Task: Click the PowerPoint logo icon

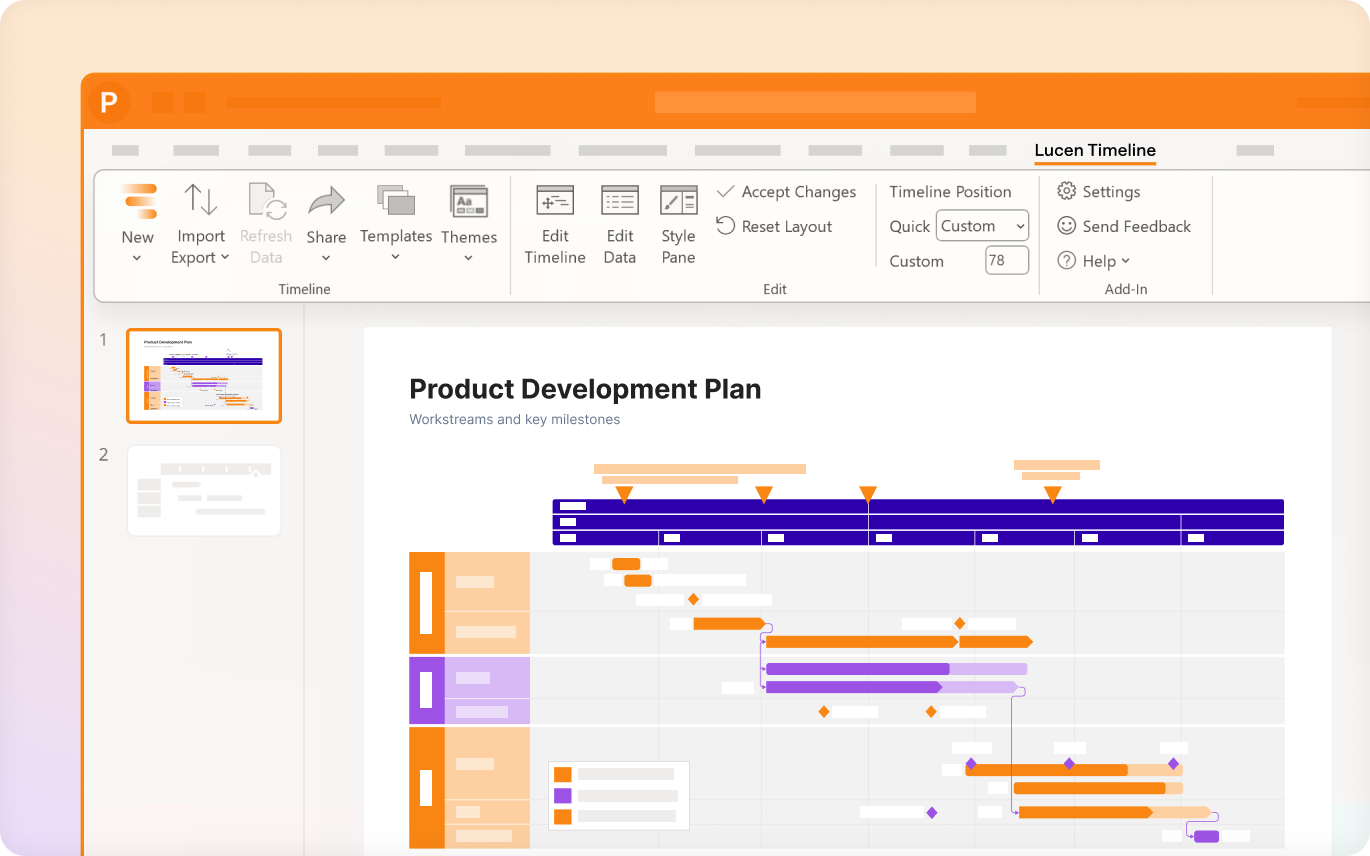Action: [109, 102]
